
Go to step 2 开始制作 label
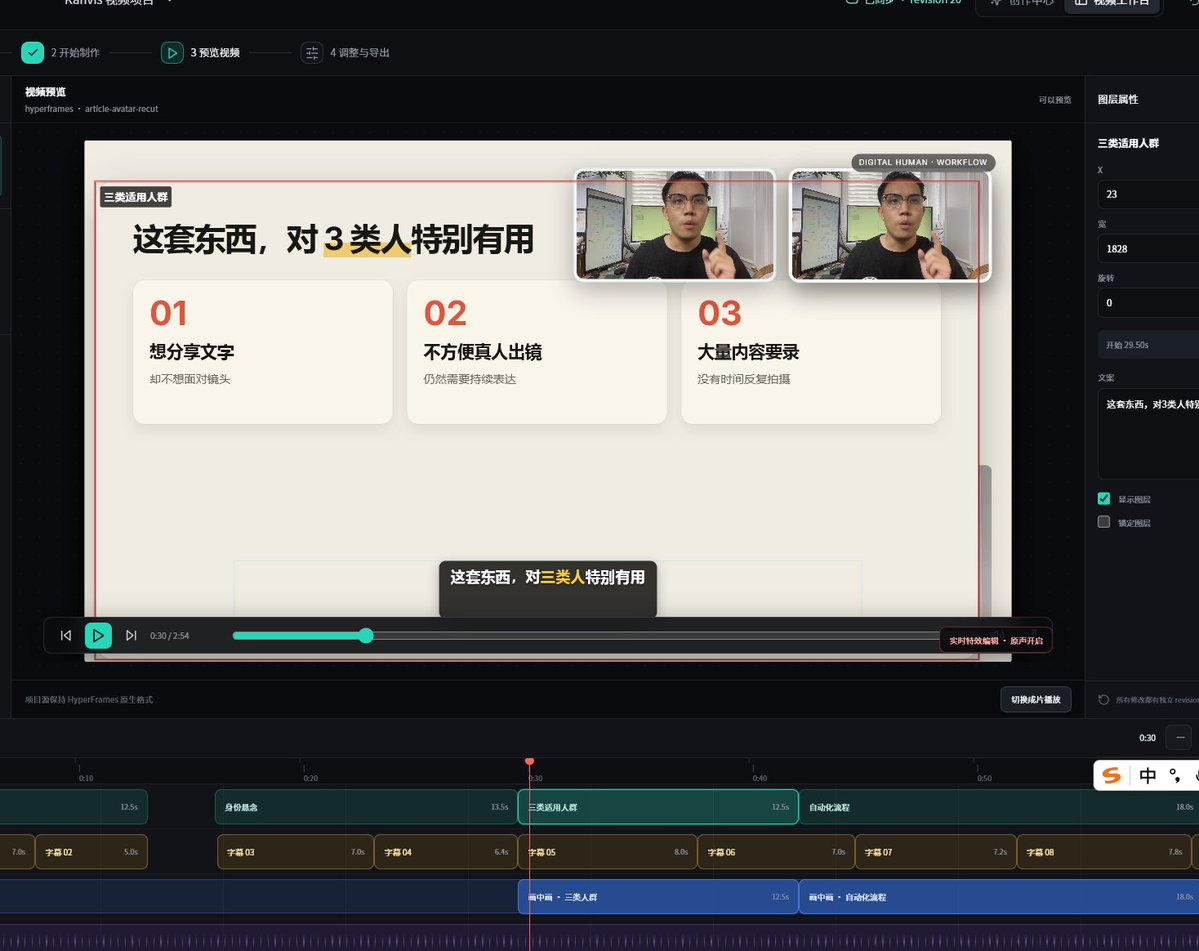coord(75,53)
